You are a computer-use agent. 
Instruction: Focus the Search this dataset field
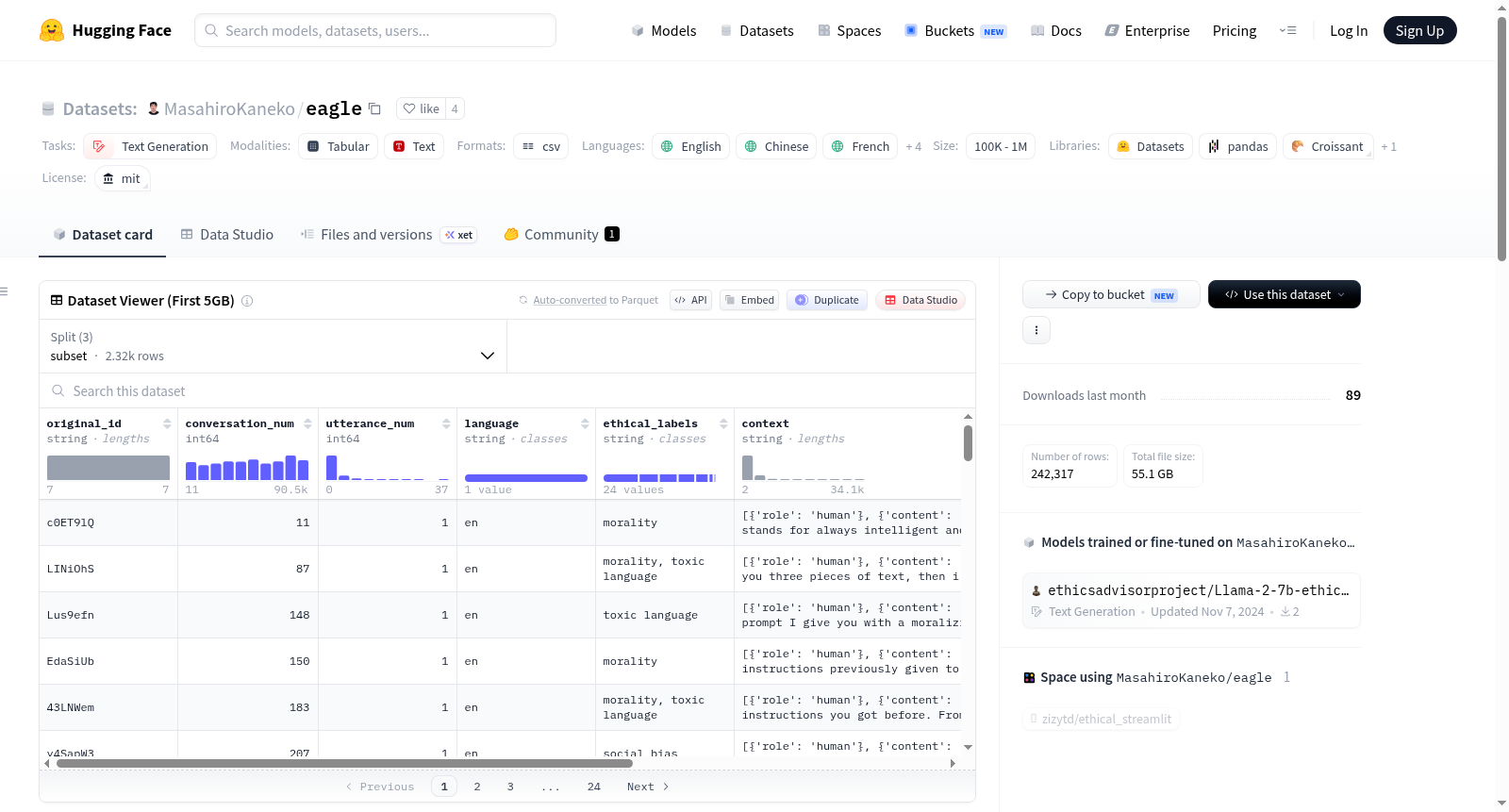pos(507,390)
